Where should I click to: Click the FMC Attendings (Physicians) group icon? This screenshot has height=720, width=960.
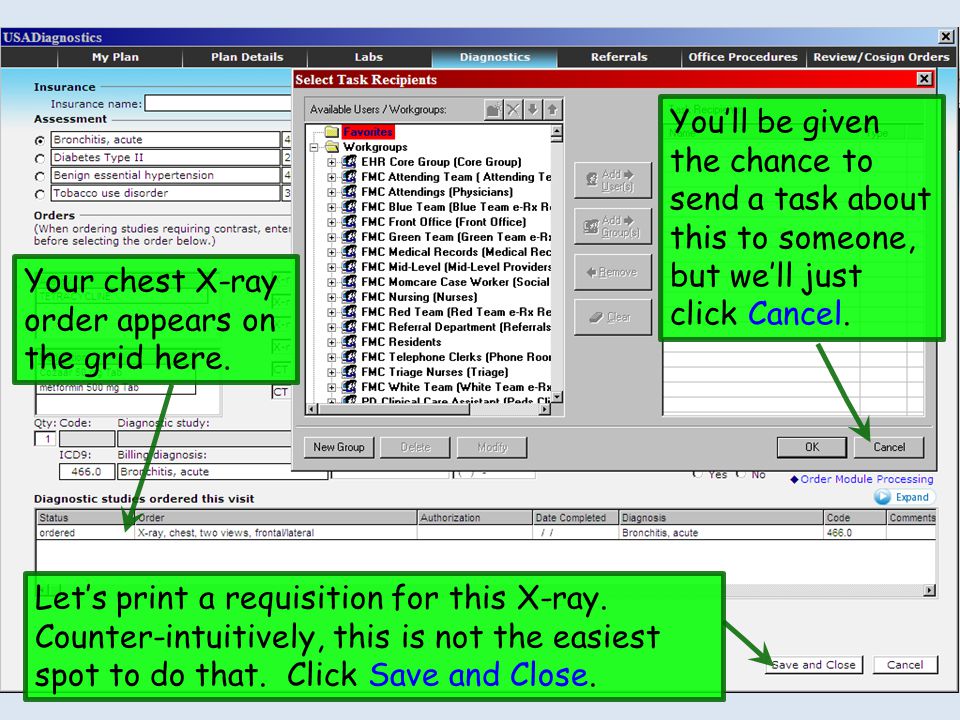point(349,192)
